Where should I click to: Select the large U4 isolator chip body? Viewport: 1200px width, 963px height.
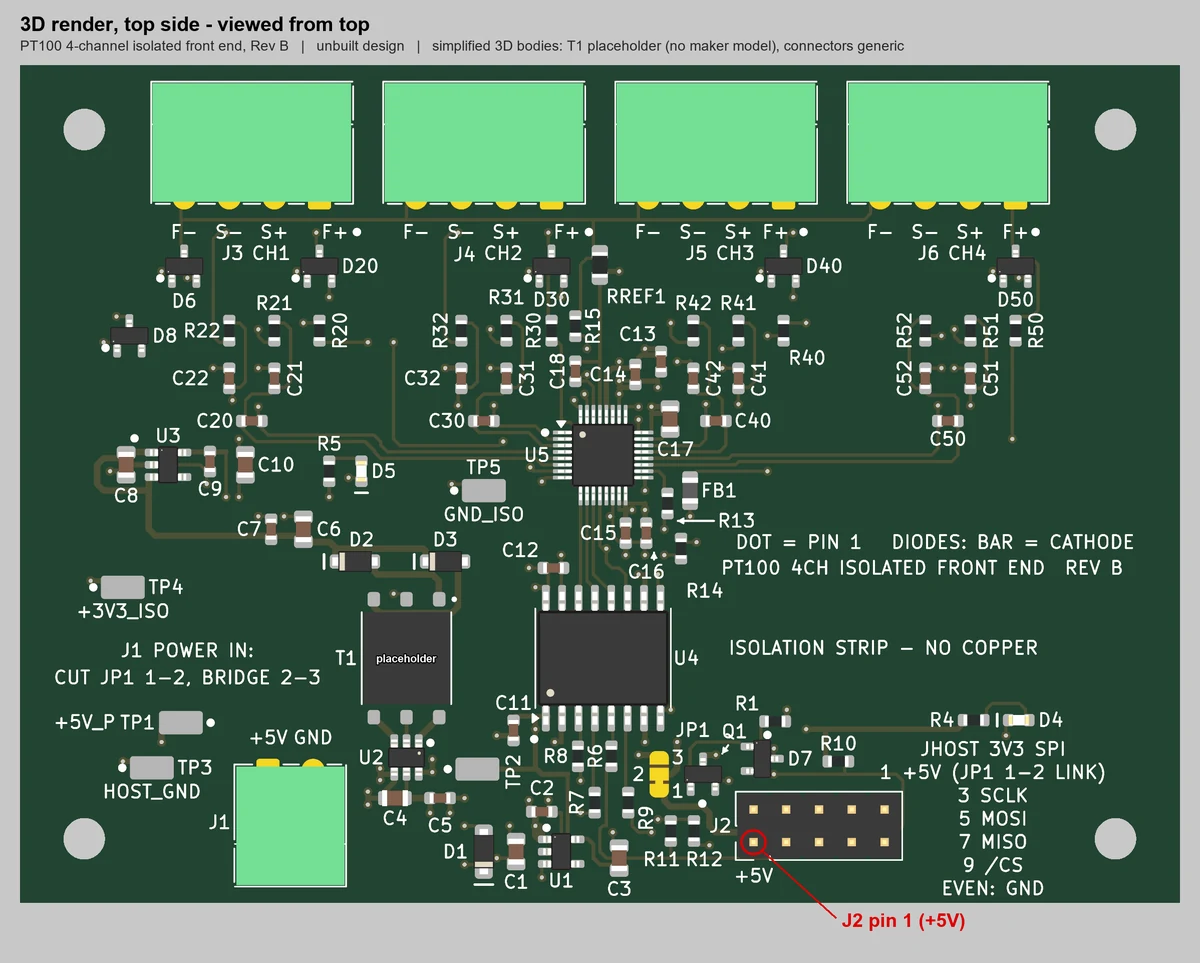click(602, 658)
